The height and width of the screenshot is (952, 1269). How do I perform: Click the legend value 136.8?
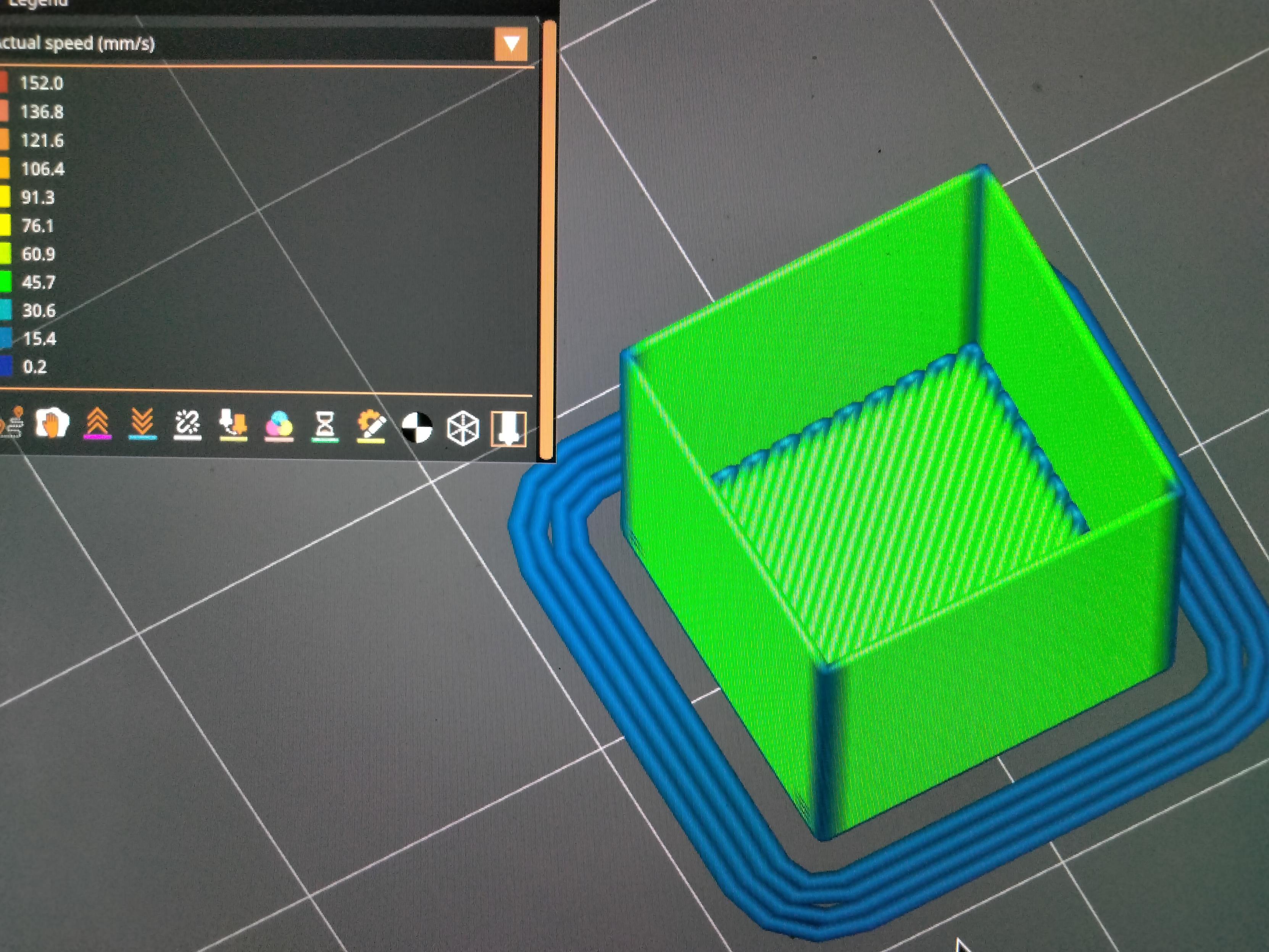pos(42,111)
